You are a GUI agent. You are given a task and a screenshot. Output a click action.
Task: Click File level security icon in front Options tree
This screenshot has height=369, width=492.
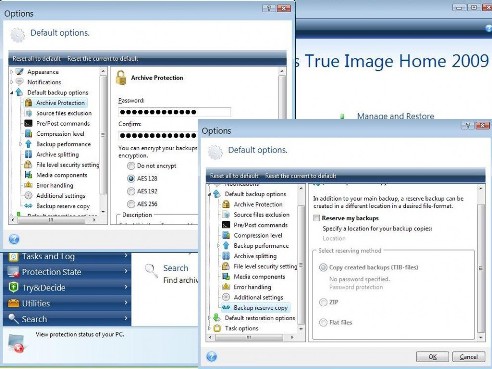(226, 266)
